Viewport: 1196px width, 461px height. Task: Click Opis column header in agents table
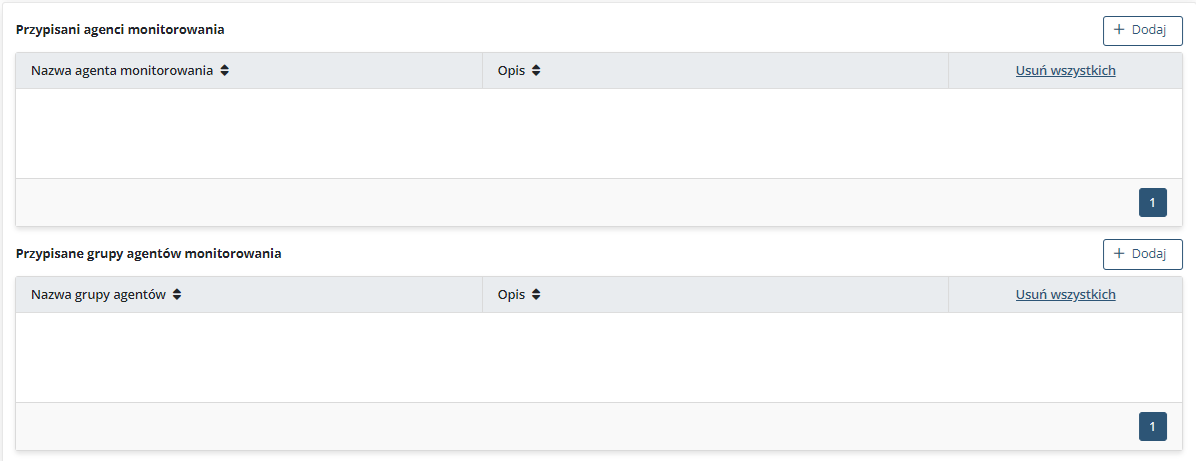[x=511, y=71]
